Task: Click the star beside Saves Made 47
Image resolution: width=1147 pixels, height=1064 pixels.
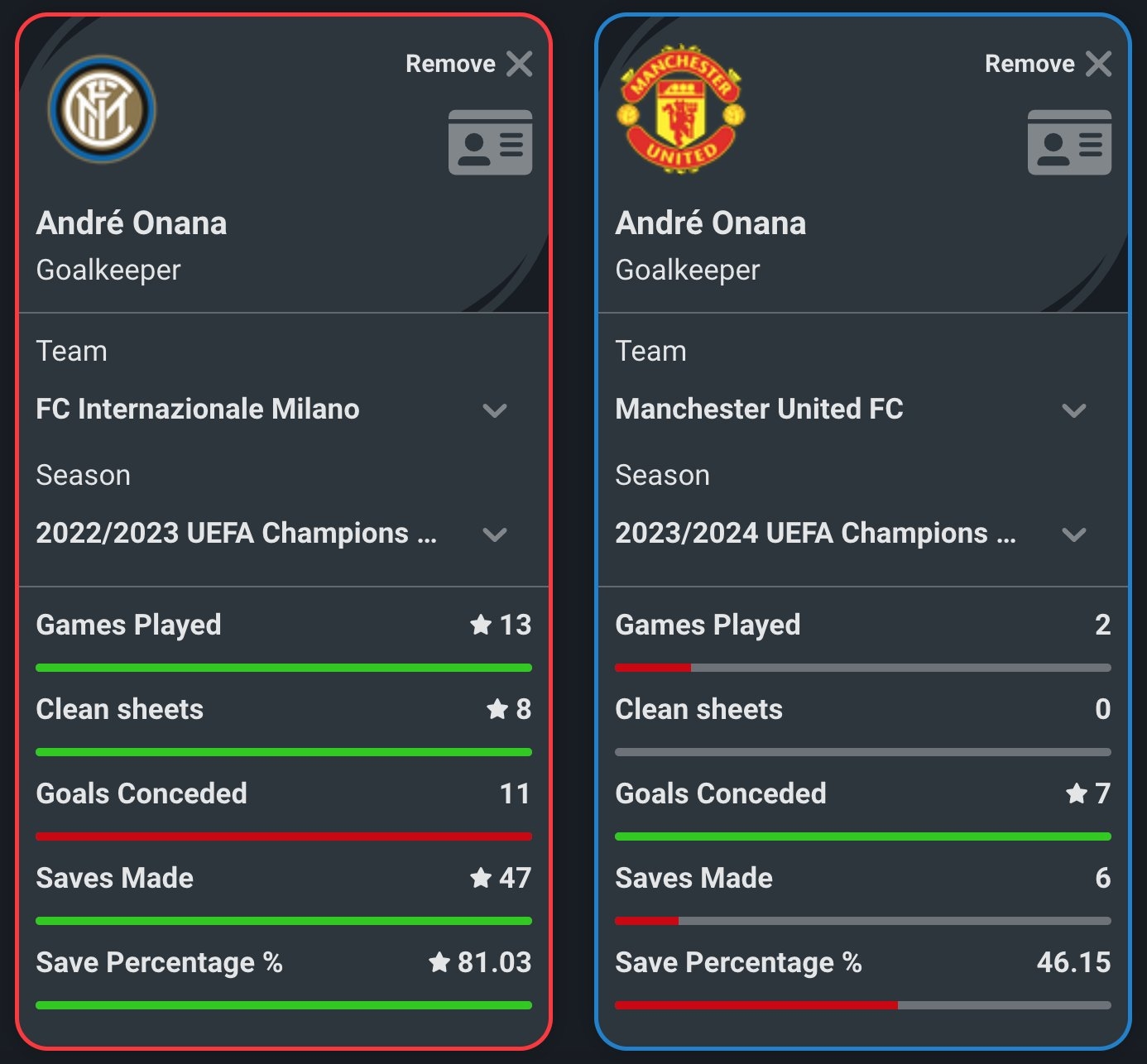Action: (481, 878)
